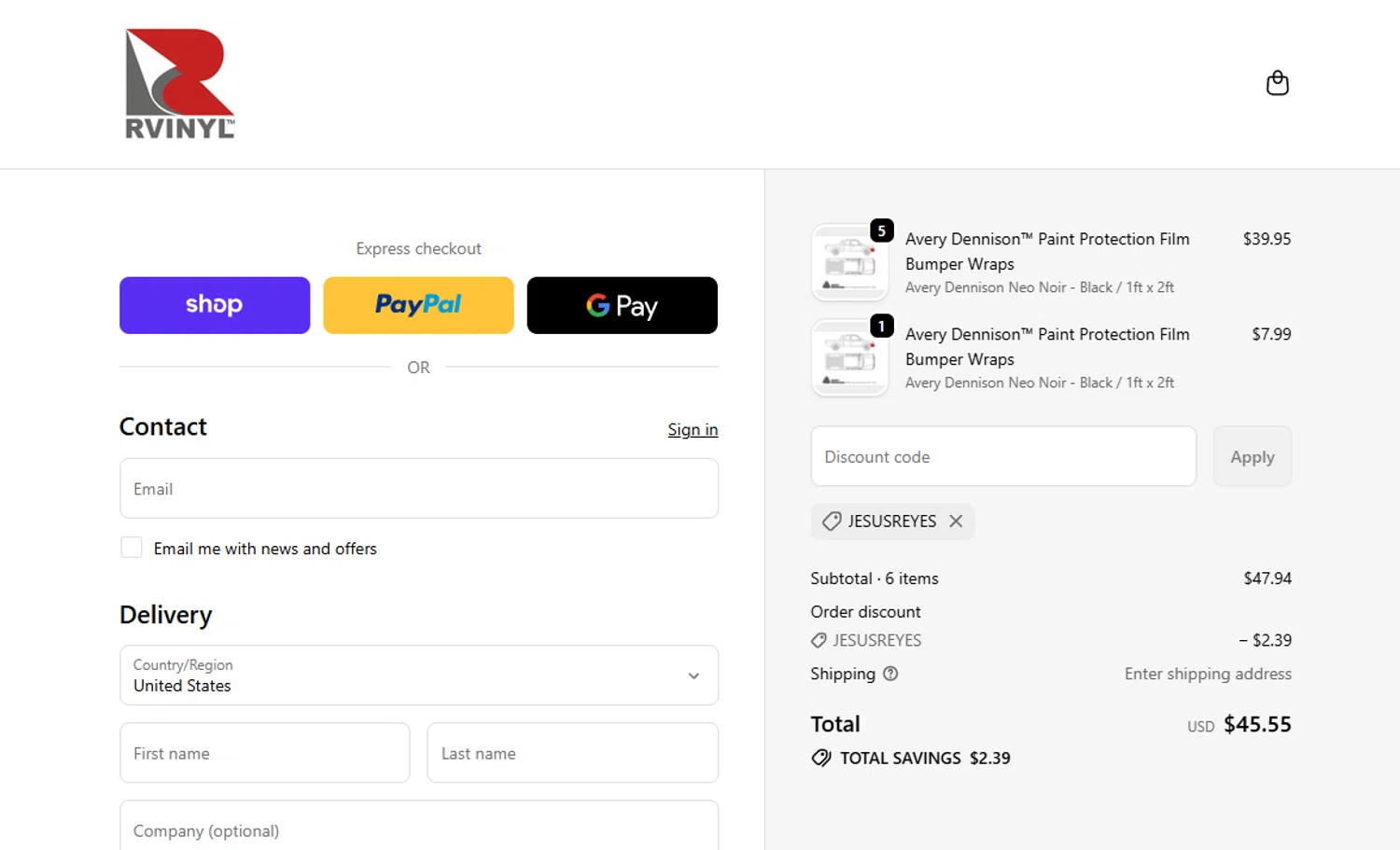This screenshot has height=850, width=1400.
Task: Enable Email me with news and offers
Action: [132, 548]
